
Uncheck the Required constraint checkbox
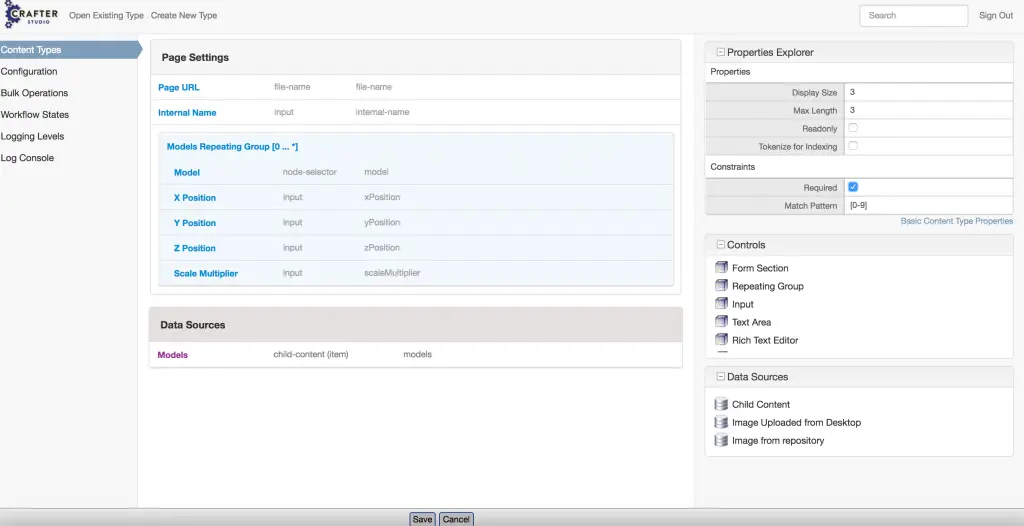coord(853,187)
